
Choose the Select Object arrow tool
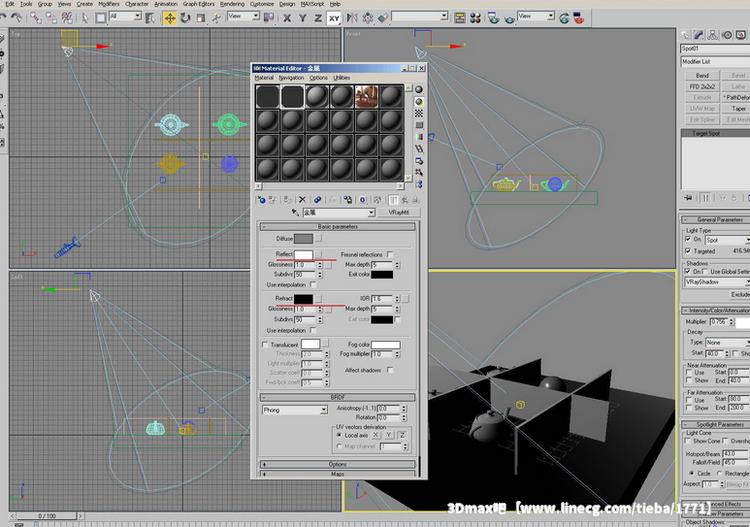pyautogui.click(x=85, y=18)
